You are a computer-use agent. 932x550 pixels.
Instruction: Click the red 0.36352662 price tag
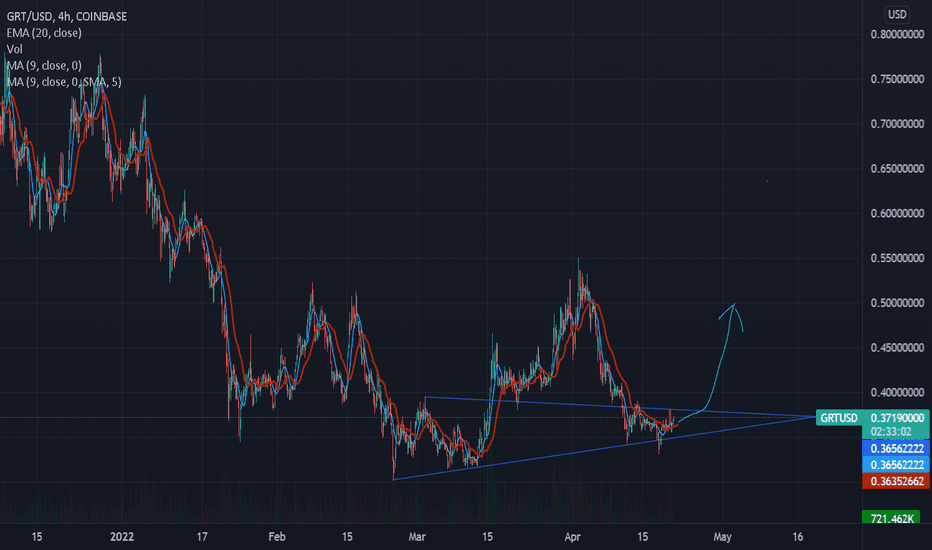click(x=896, y=481)
